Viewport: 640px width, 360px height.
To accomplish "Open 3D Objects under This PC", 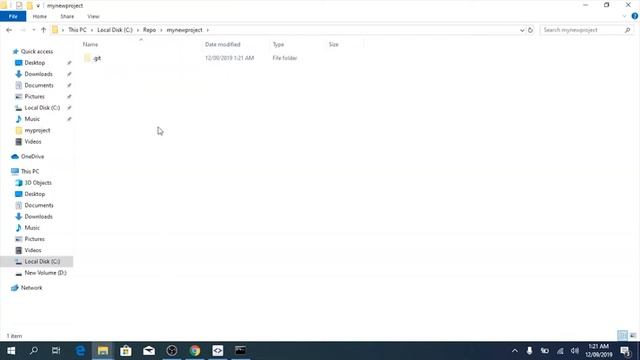I will [38, 182].
